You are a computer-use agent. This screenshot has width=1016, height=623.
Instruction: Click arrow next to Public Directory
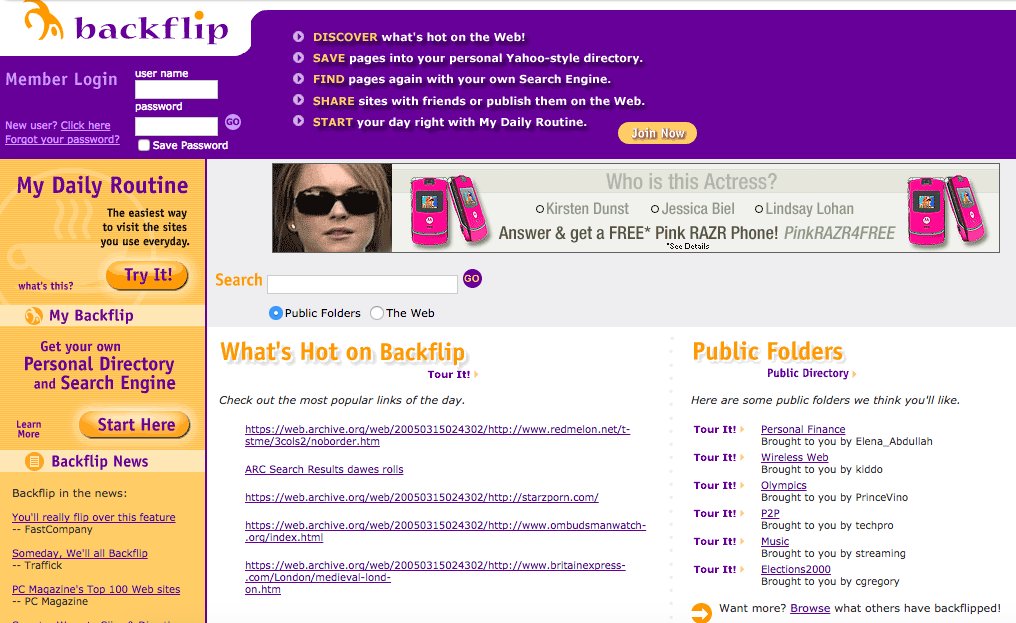[855, 373]
